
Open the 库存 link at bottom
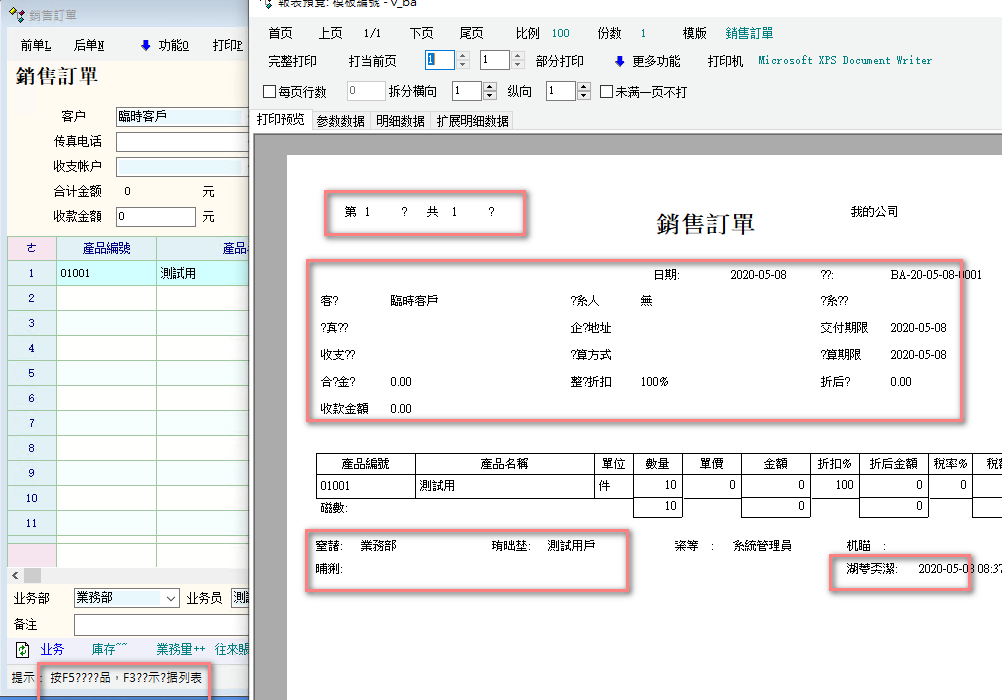click(110, 649)
